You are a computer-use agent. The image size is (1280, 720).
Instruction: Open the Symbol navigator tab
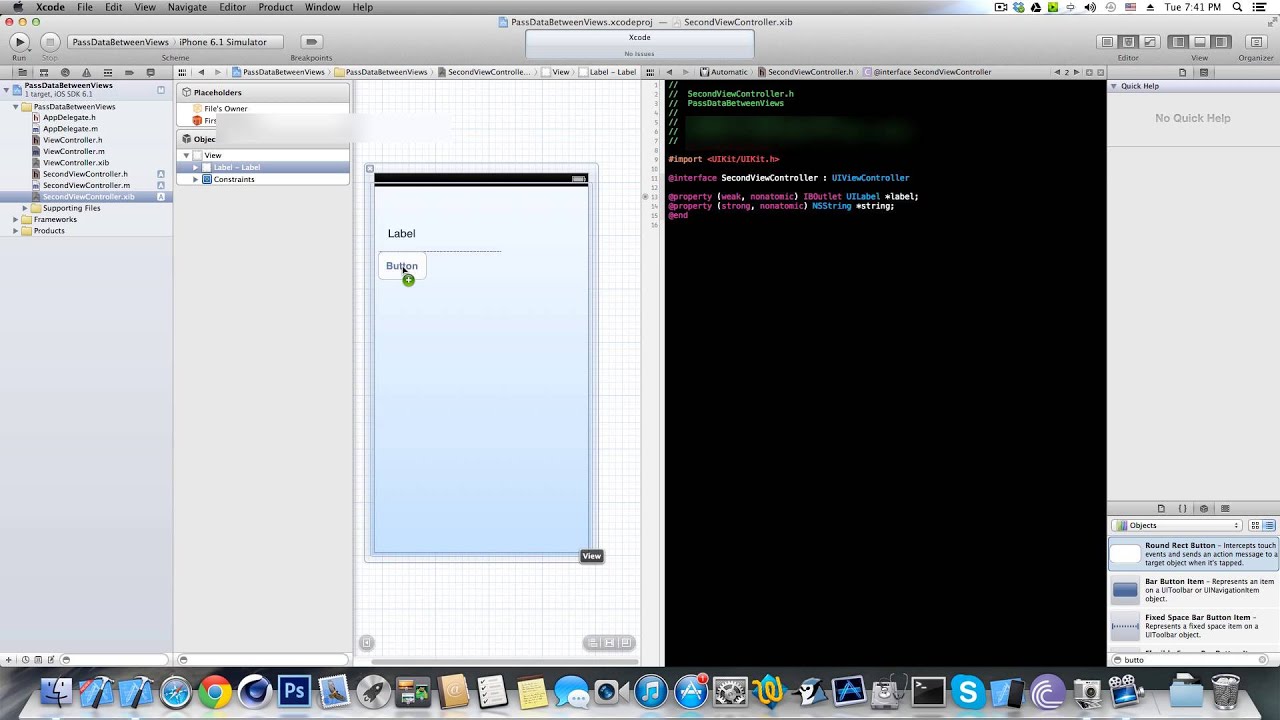pos(44,72)
